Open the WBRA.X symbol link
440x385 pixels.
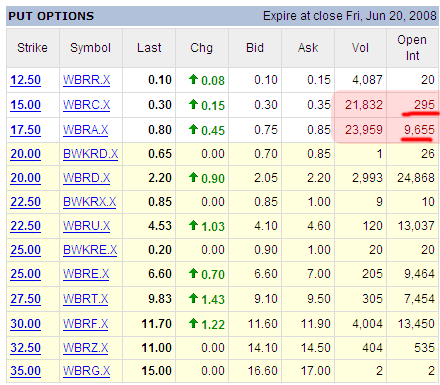pyautogui.click(x=85, y=130)
